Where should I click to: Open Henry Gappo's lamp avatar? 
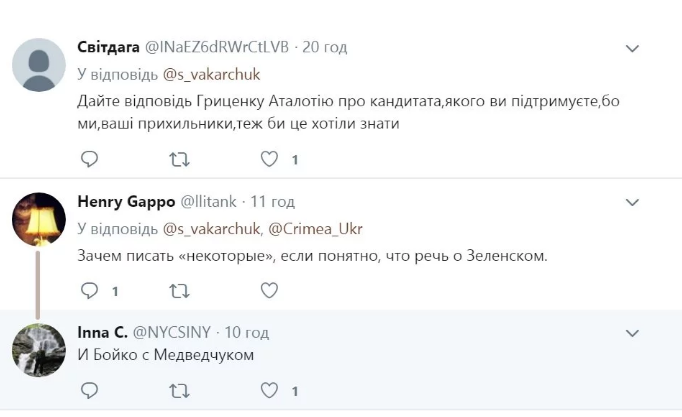tap(39, 219)
